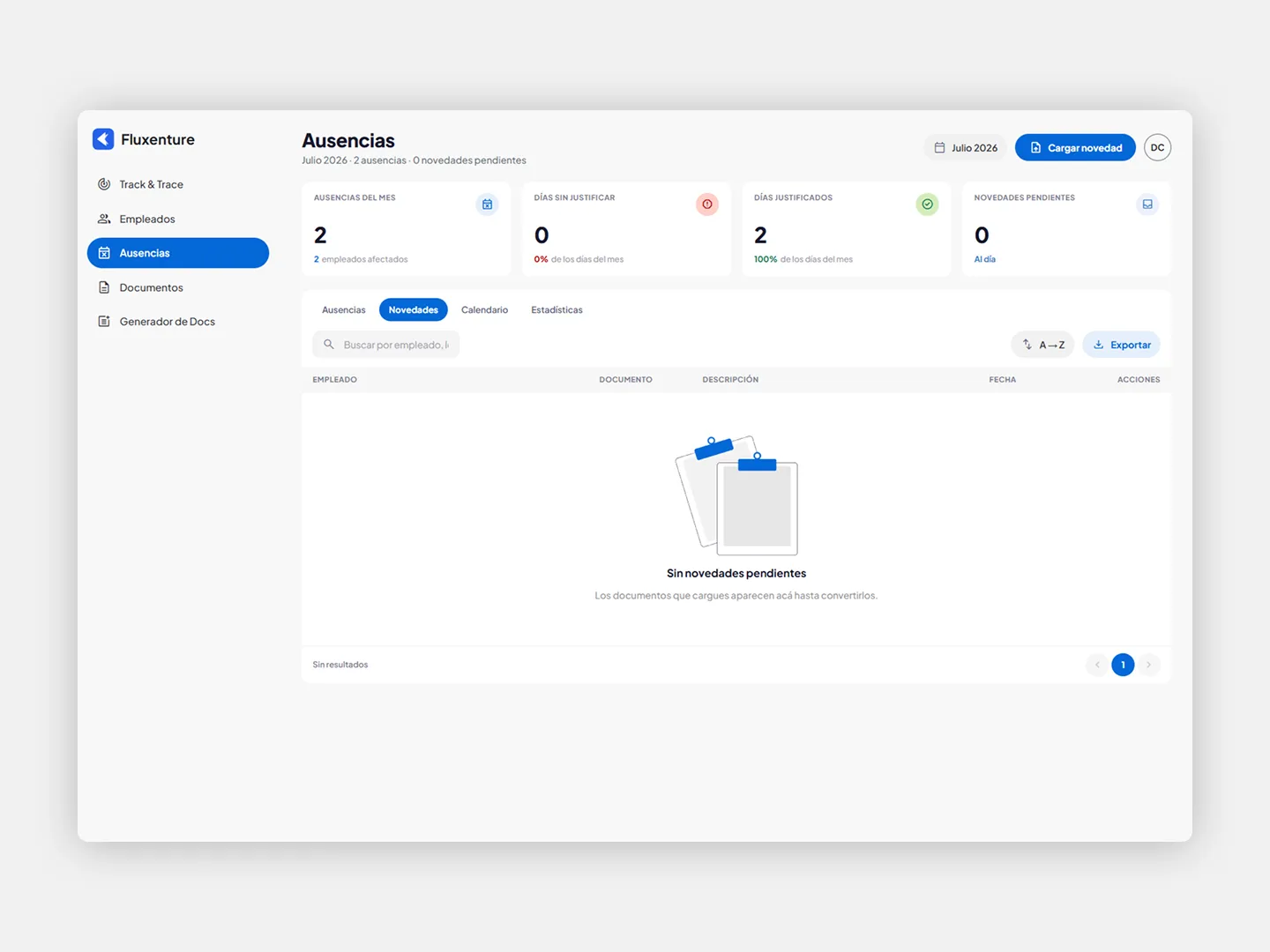Open Generador de Docs
Screen dimensions: 1270x952
(x=178, y=322)
